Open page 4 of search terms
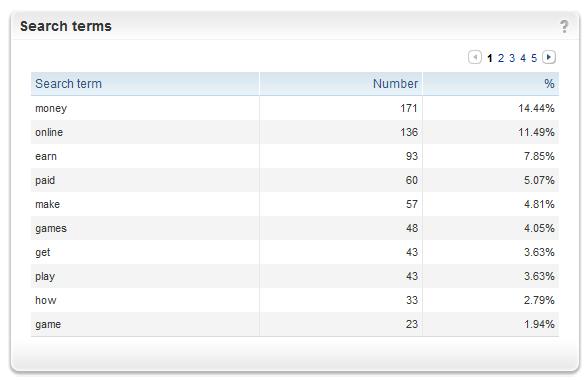 523,58
